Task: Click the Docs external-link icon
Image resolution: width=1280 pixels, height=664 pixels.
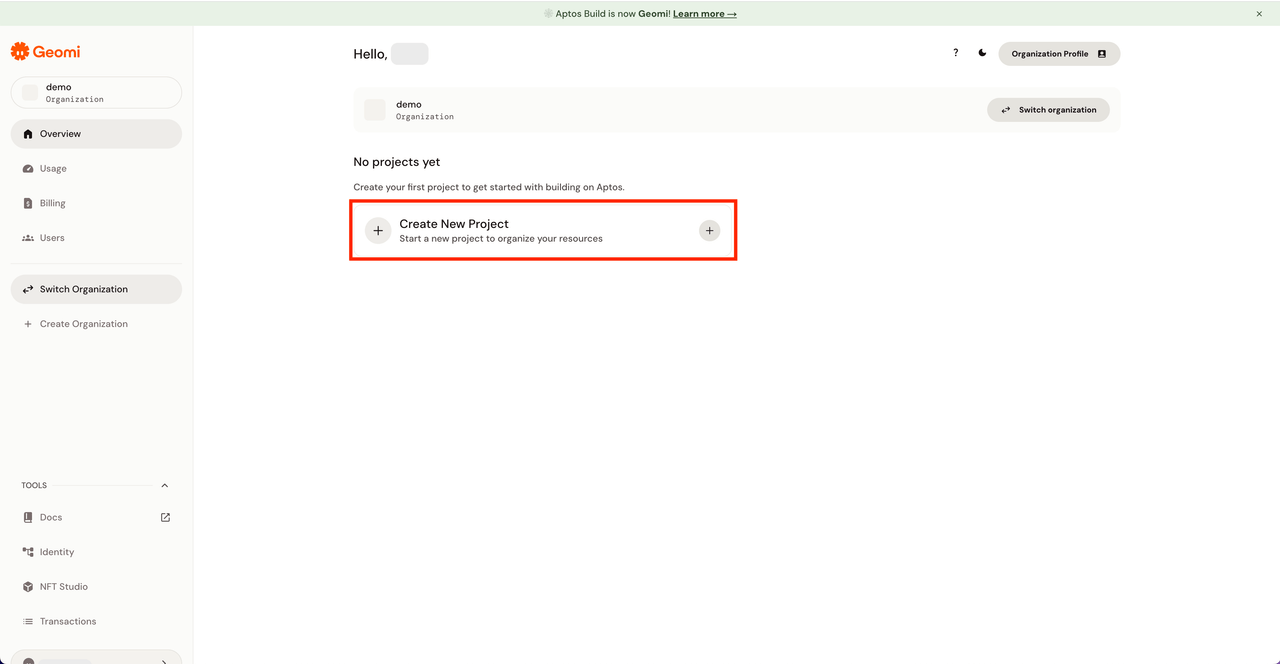Action: (164, 517)
